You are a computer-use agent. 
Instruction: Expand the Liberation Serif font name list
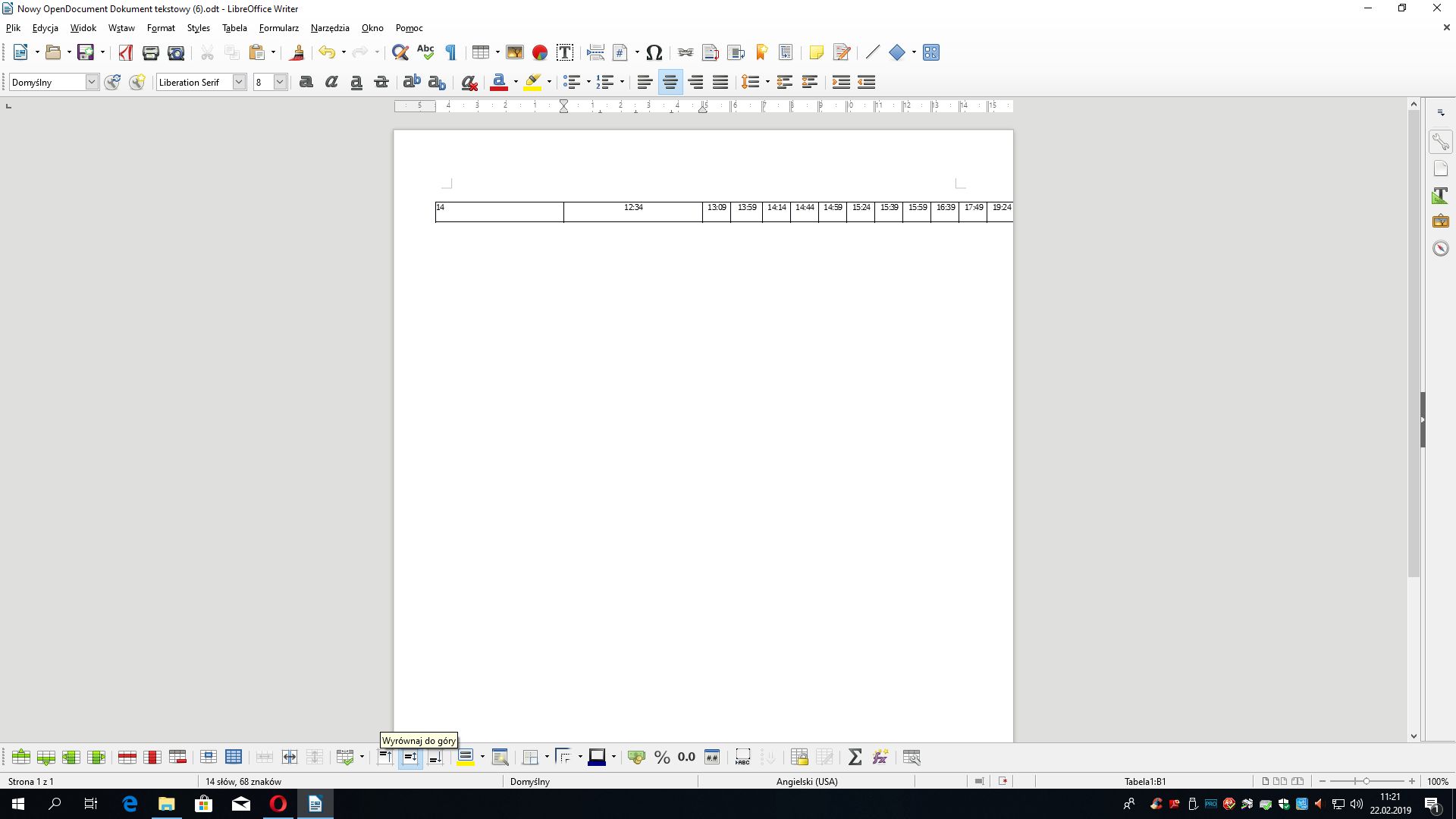pyautogui.click(x=239, y=82)
